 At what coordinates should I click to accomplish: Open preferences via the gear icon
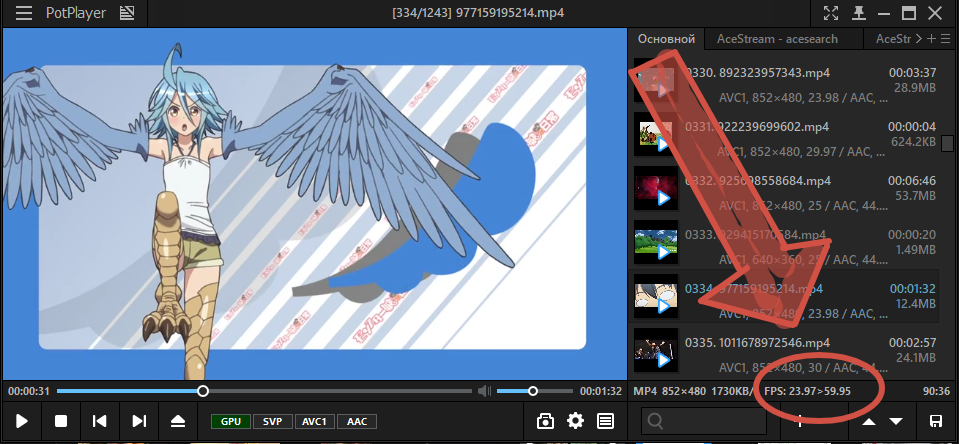click(575, 421)
